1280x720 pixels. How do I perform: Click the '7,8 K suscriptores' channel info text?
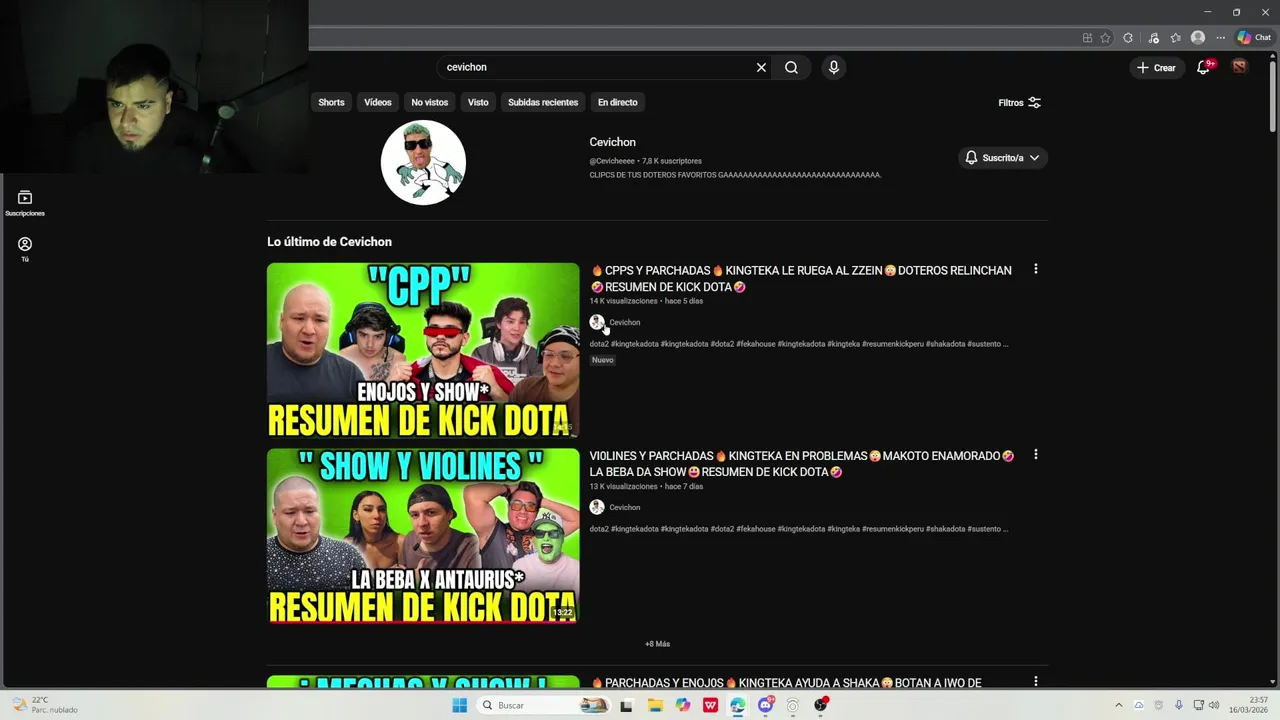(x=672, y=161)
